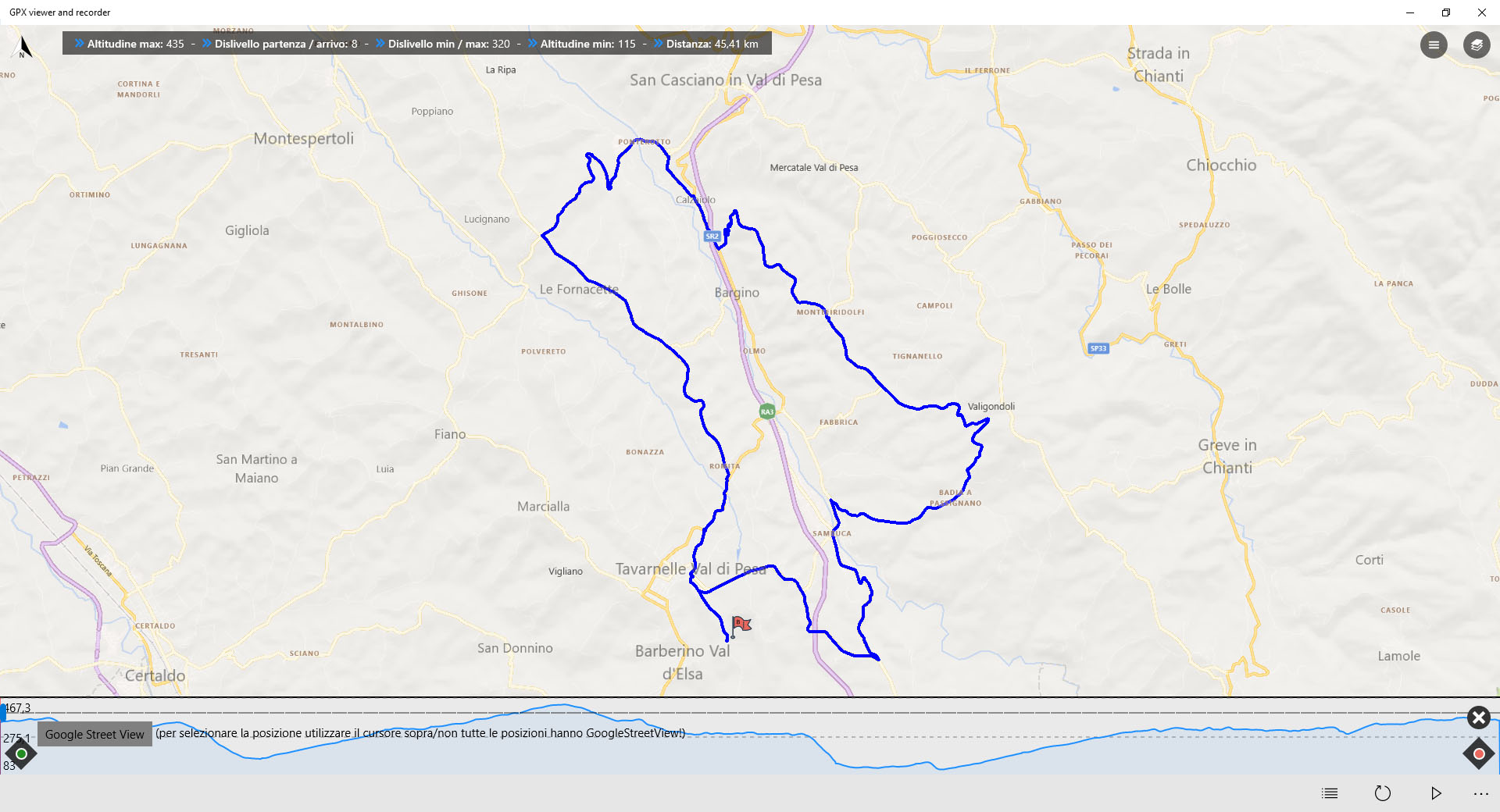The image size is (1500, 812).
Task: Open the map layers selector
Action: click(1476, 45)
